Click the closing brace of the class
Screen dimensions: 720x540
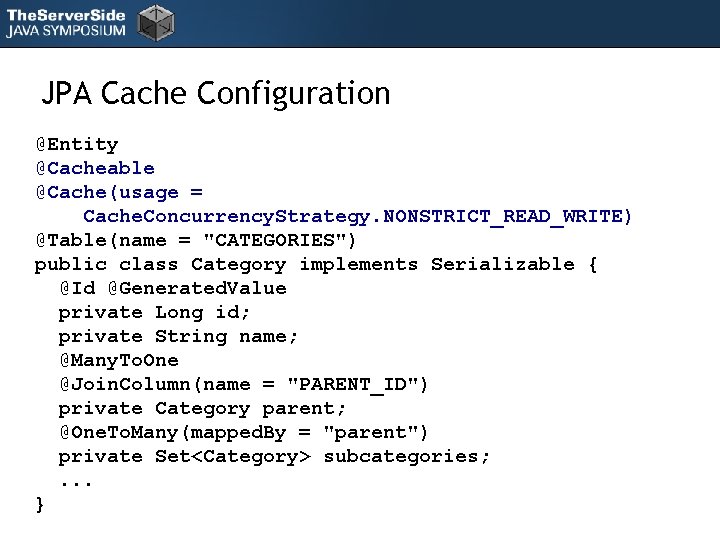click(40, 504)
